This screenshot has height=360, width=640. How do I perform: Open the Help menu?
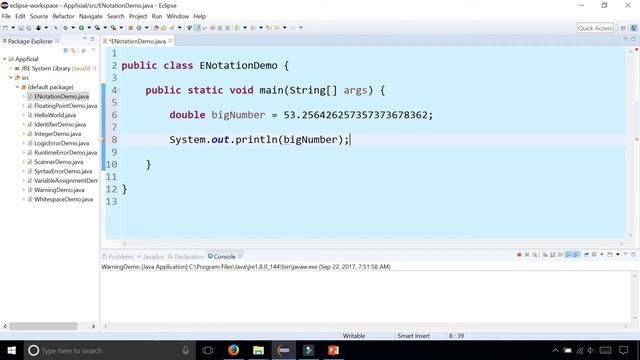coord(200,16)
